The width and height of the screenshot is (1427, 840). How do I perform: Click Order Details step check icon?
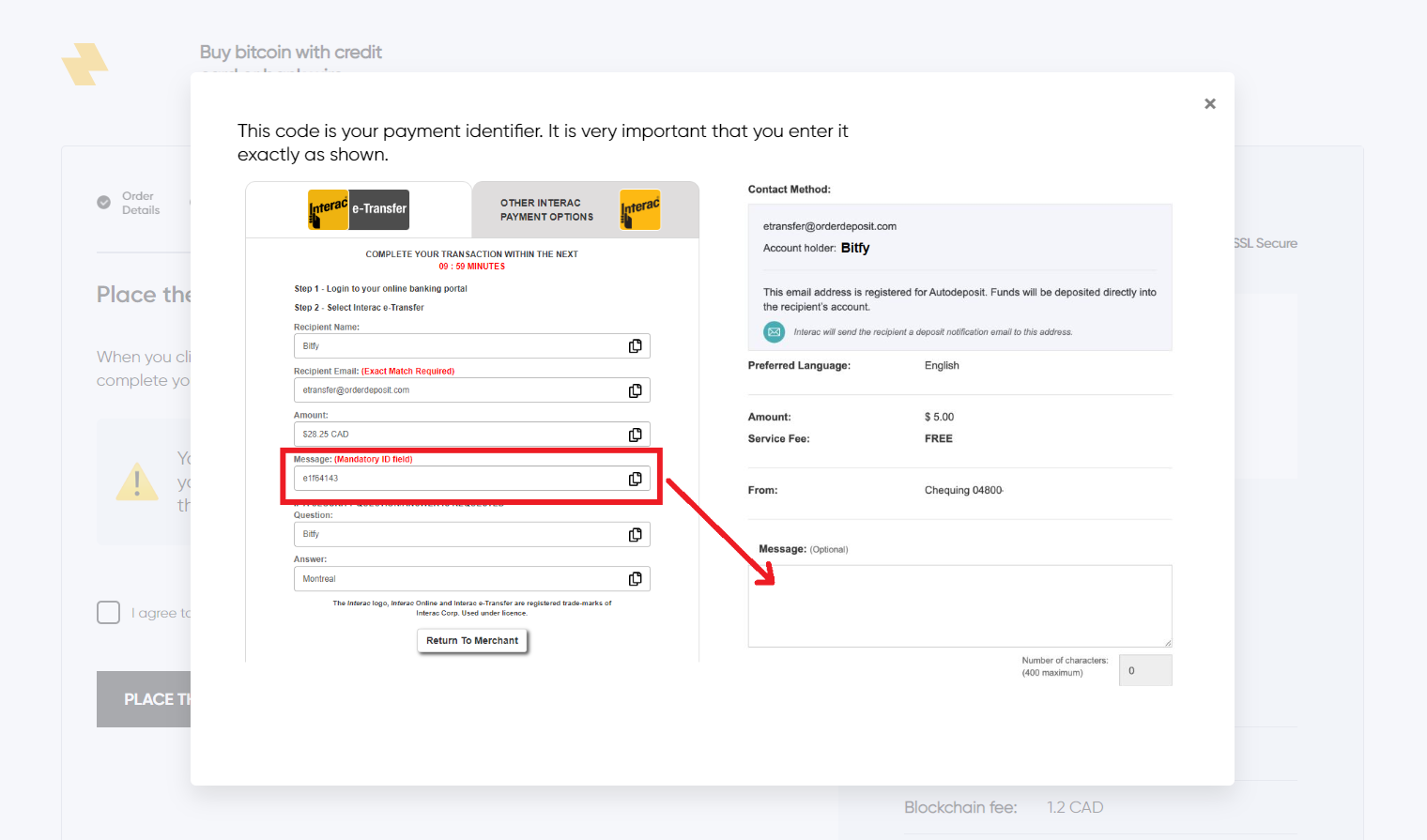pyautogui.click(x=104, y=203)
